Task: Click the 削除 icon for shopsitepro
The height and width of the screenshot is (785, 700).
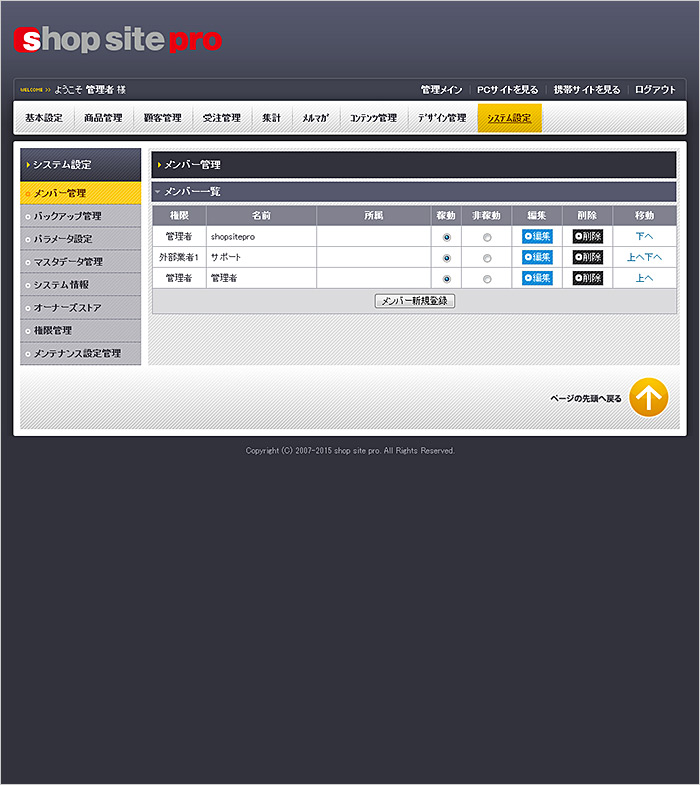Action: point(587,237)
